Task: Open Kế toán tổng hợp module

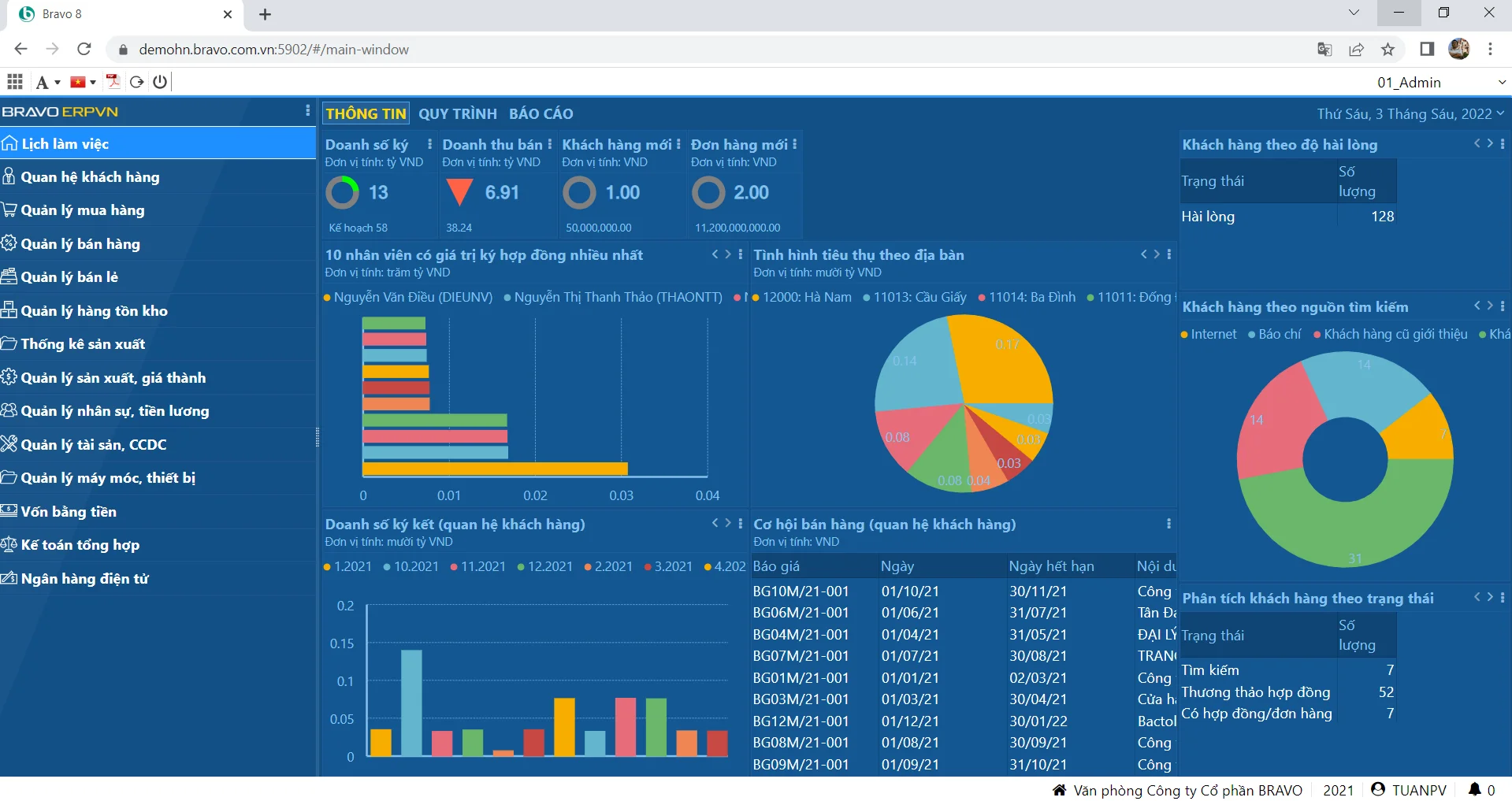Action: (x=80, y=545)
